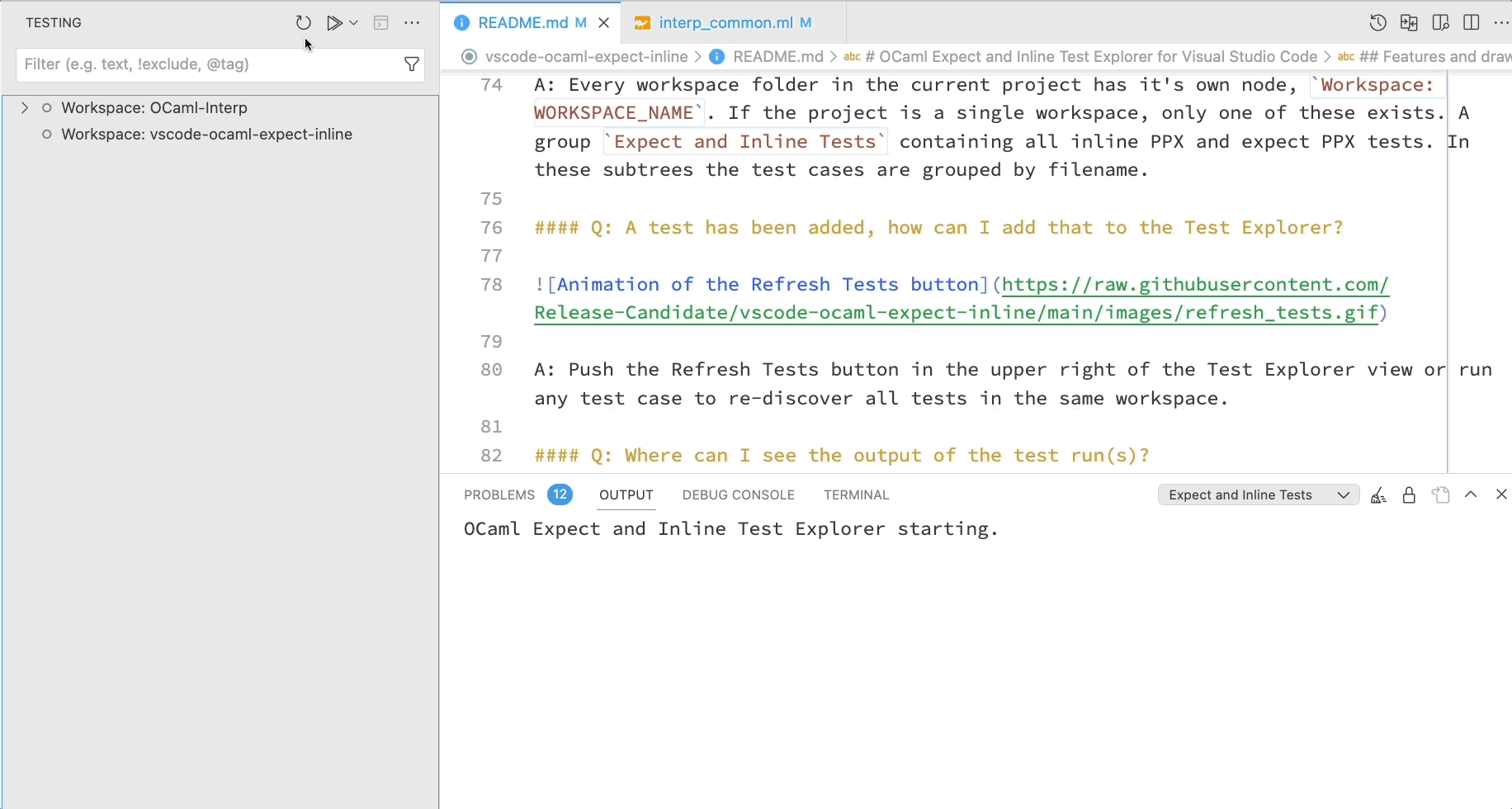Click status circle of vscode-ocaml-expect-inline workspace

(47, 135)
